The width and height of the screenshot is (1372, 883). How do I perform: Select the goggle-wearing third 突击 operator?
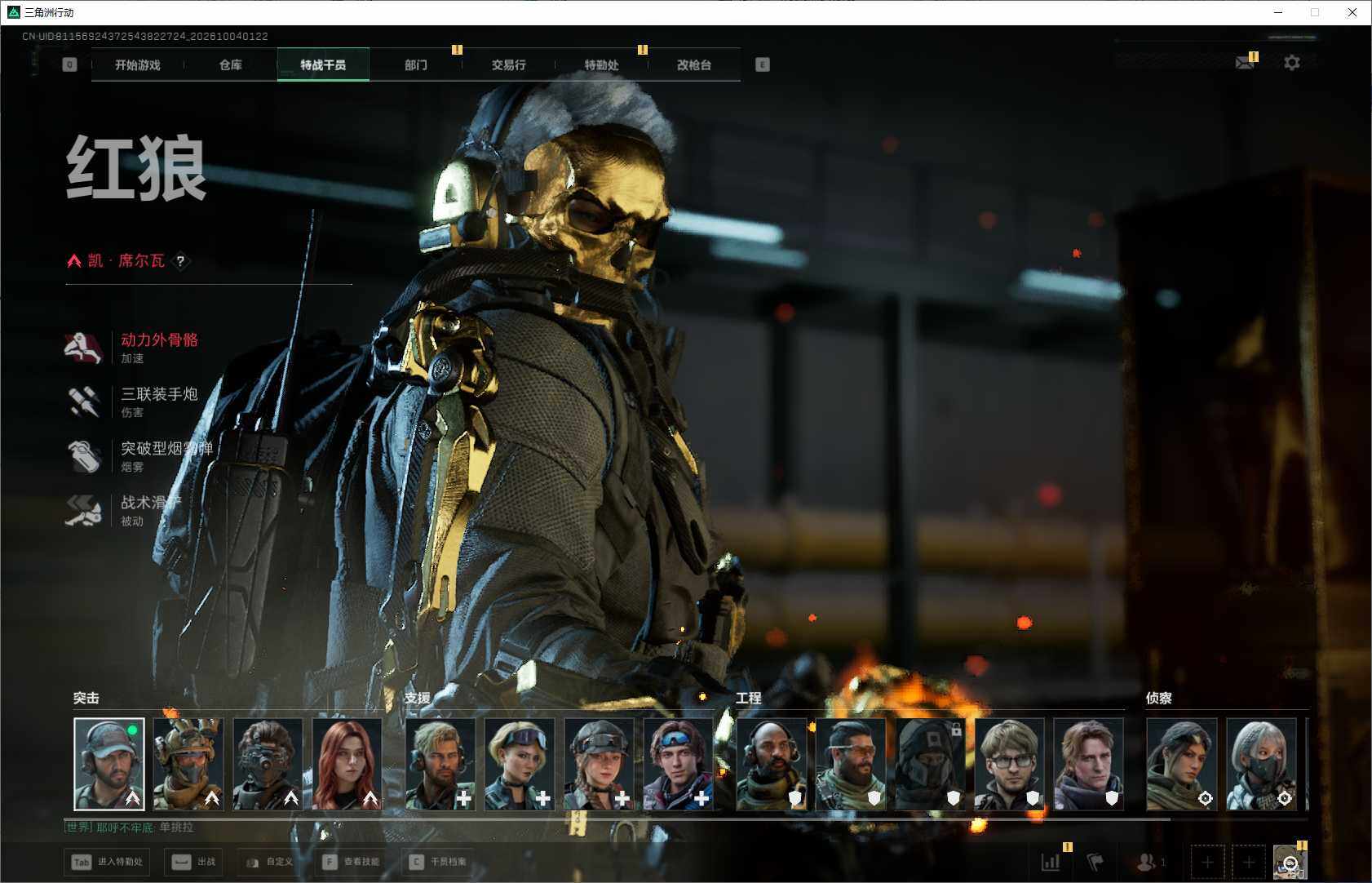click(268, 764)
